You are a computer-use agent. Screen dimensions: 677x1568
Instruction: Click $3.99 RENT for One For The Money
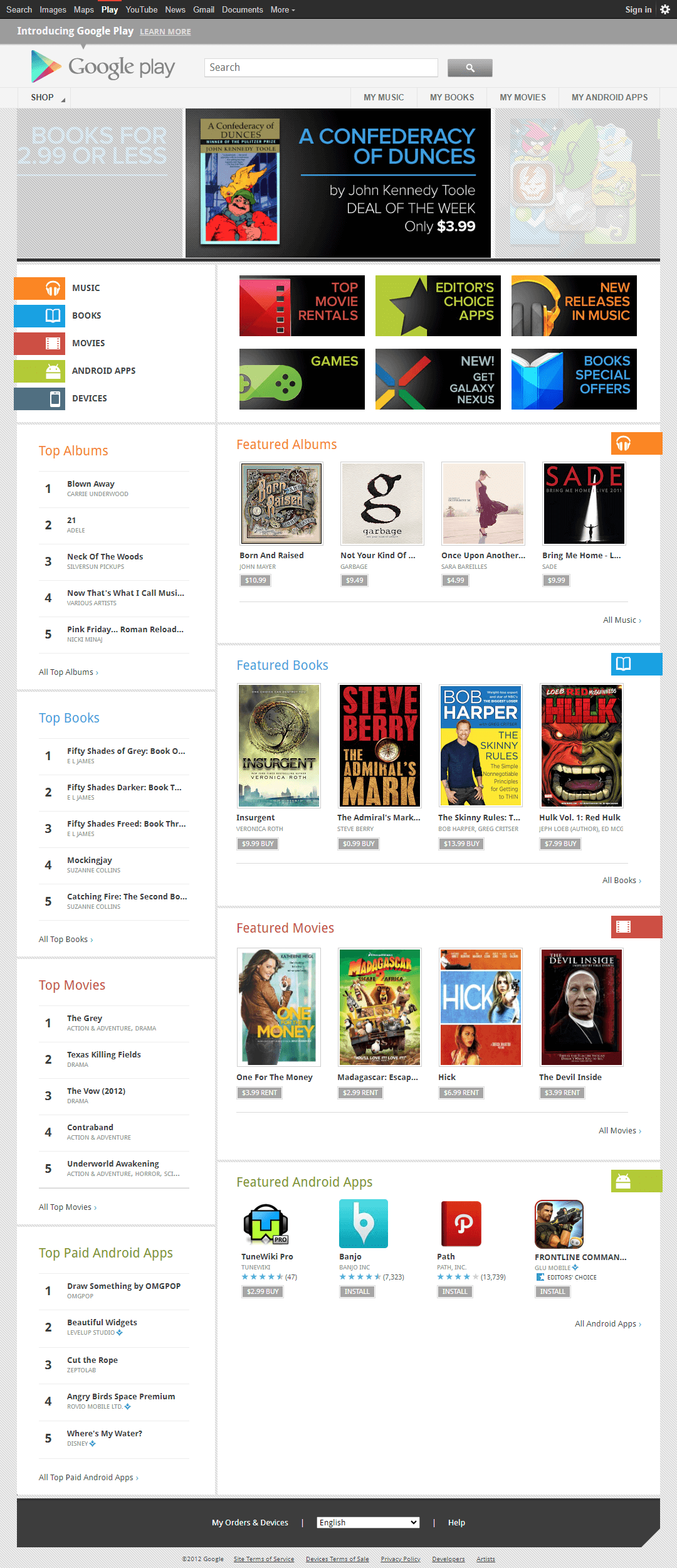[x=260, y=1093]
